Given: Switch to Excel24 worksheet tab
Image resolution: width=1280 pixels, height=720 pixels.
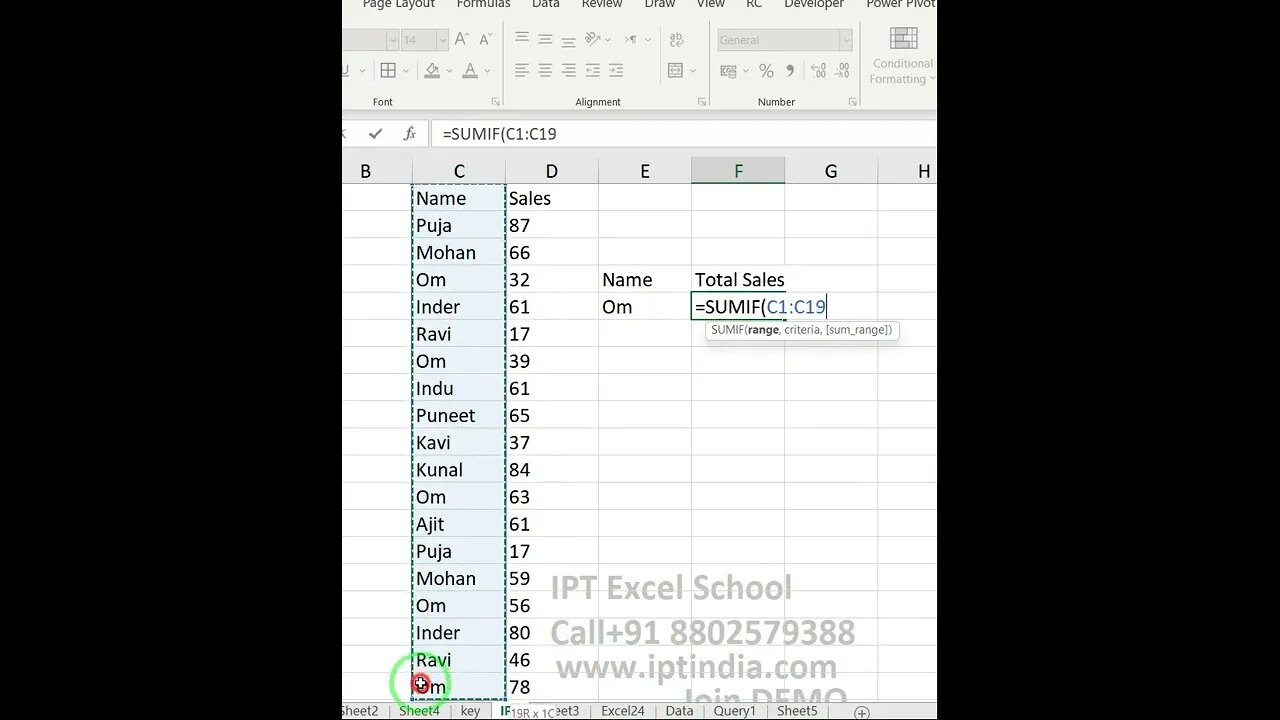Looking at the screenshot, I should (622, 711).
